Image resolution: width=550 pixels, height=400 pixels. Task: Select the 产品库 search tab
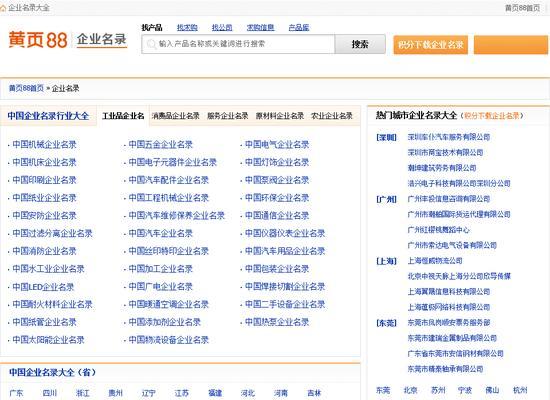click(x=299, y=27)
